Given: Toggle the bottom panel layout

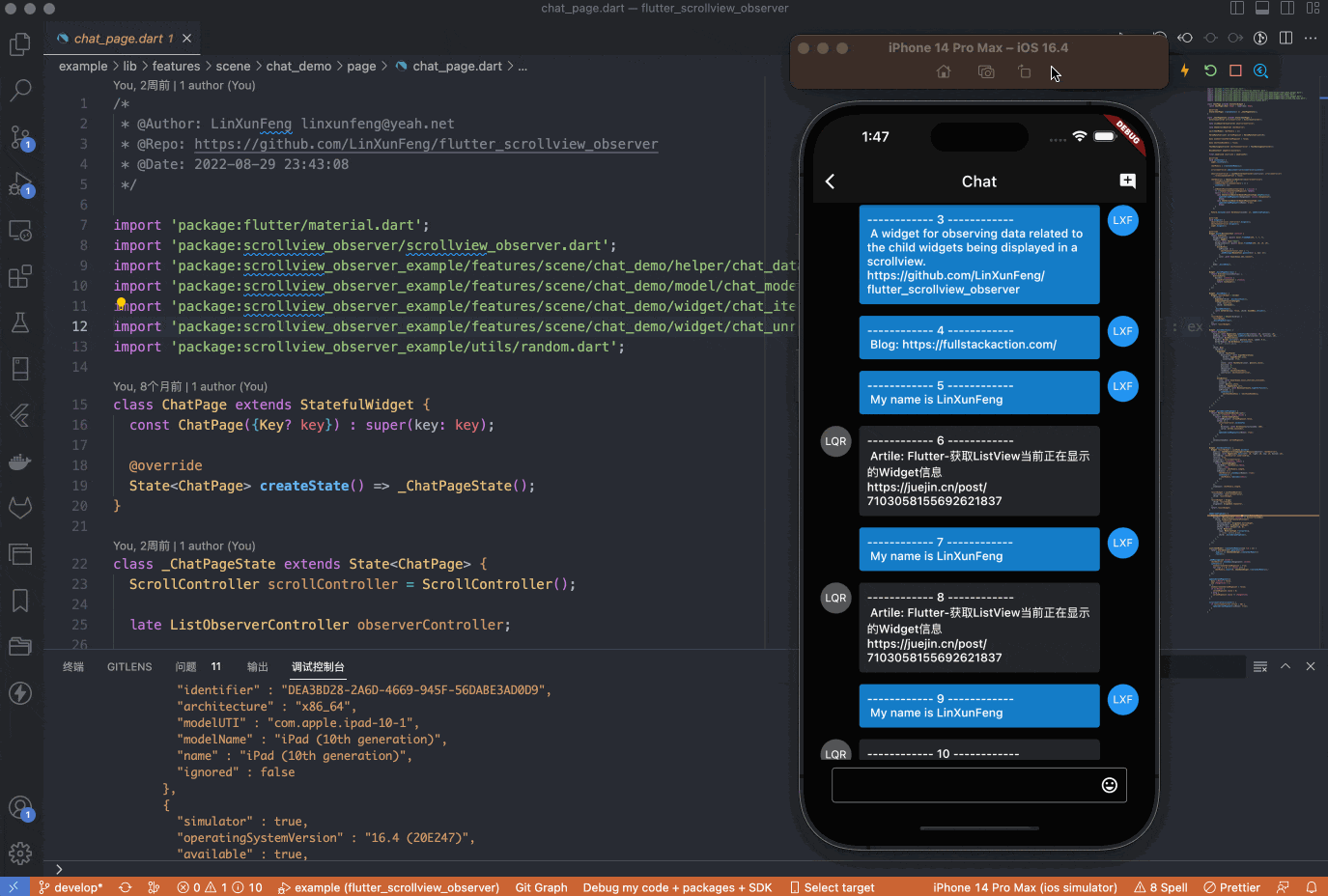Looking at the screenshot, I should (x=1262, y=8).
